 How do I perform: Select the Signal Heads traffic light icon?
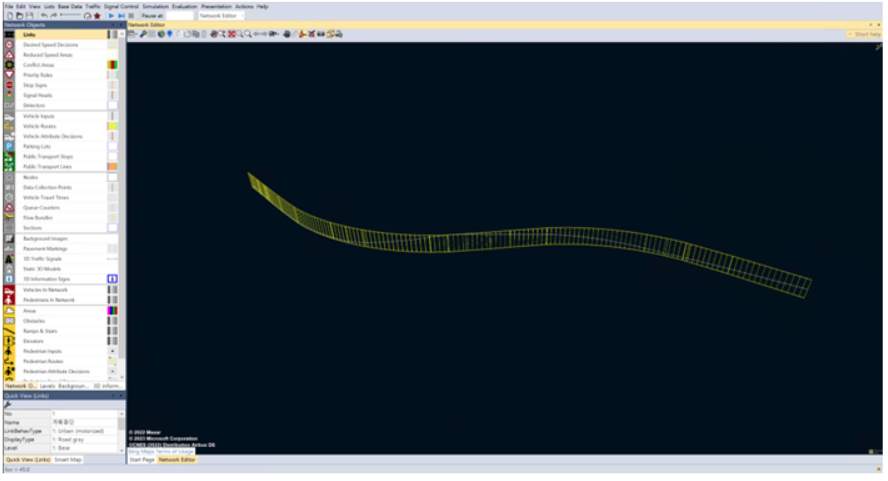[x=9, y=96]
